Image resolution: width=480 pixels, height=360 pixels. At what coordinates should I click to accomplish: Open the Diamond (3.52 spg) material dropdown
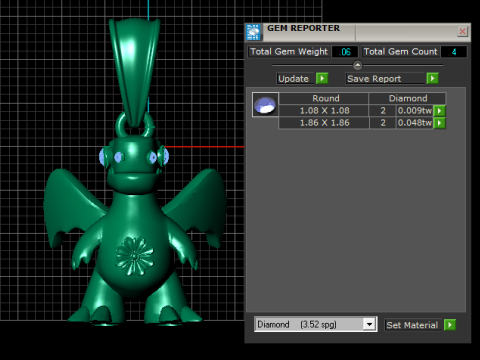(315, 324)
